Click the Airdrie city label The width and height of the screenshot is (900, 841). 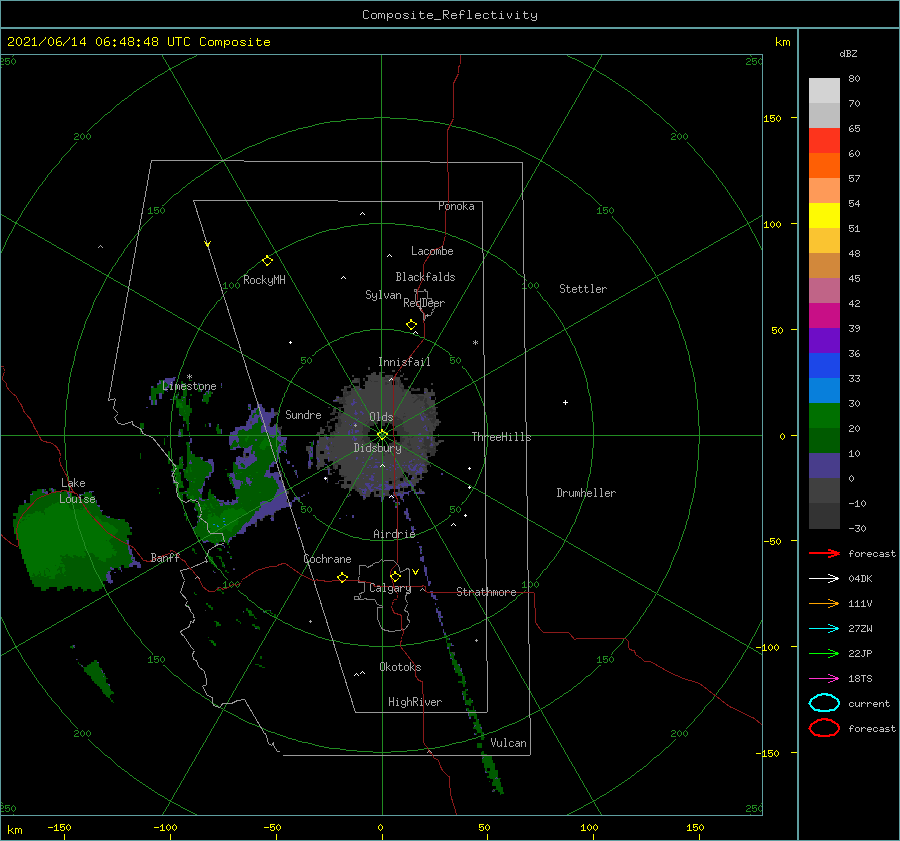(x=394, y=534)
